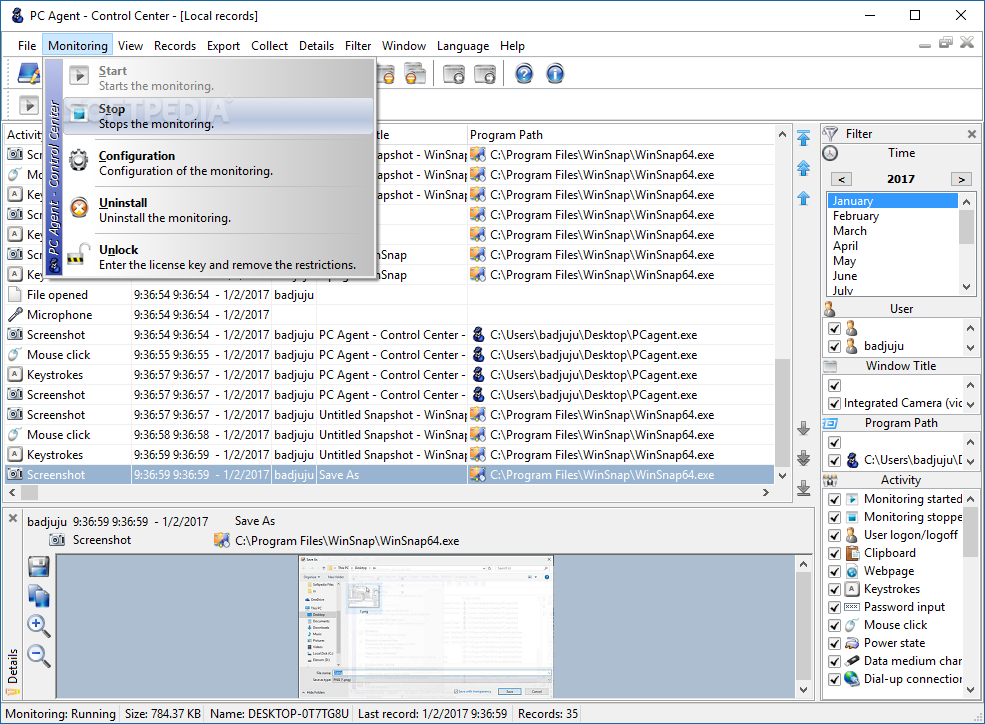Open the Records menu
The height and width of the screenshot is (724, 985).
(175, 46)
